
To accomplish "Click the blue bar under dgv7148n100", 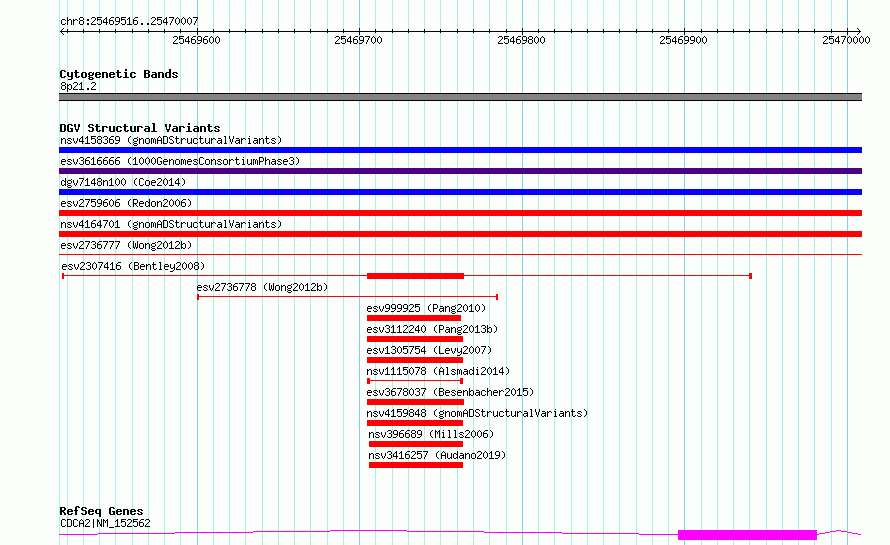I will 460,192.
